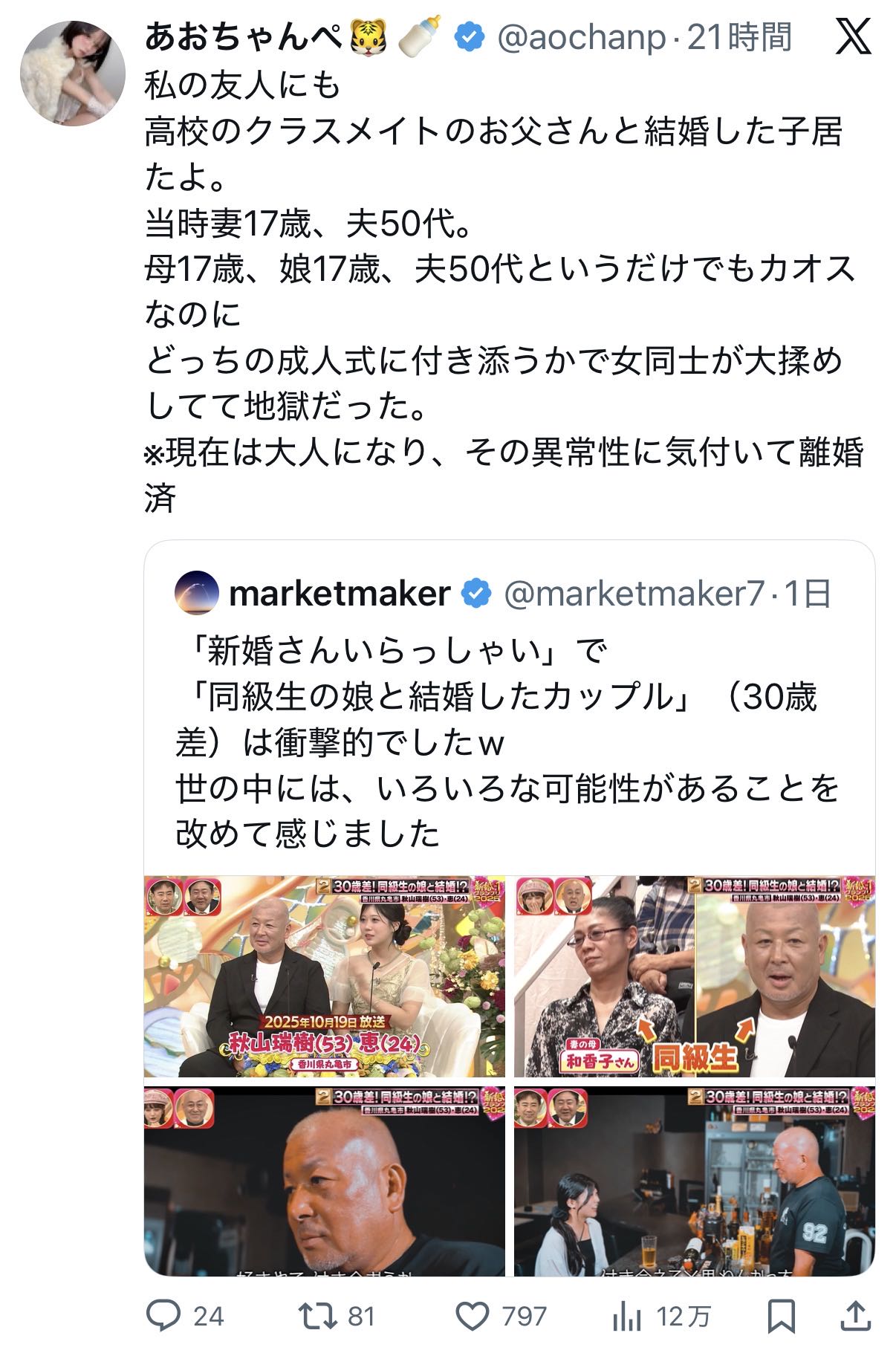Open quoted tweet text about 新婚さんいらっしゃい
This screenshot has width=896, height=1356.
(507, 742)
